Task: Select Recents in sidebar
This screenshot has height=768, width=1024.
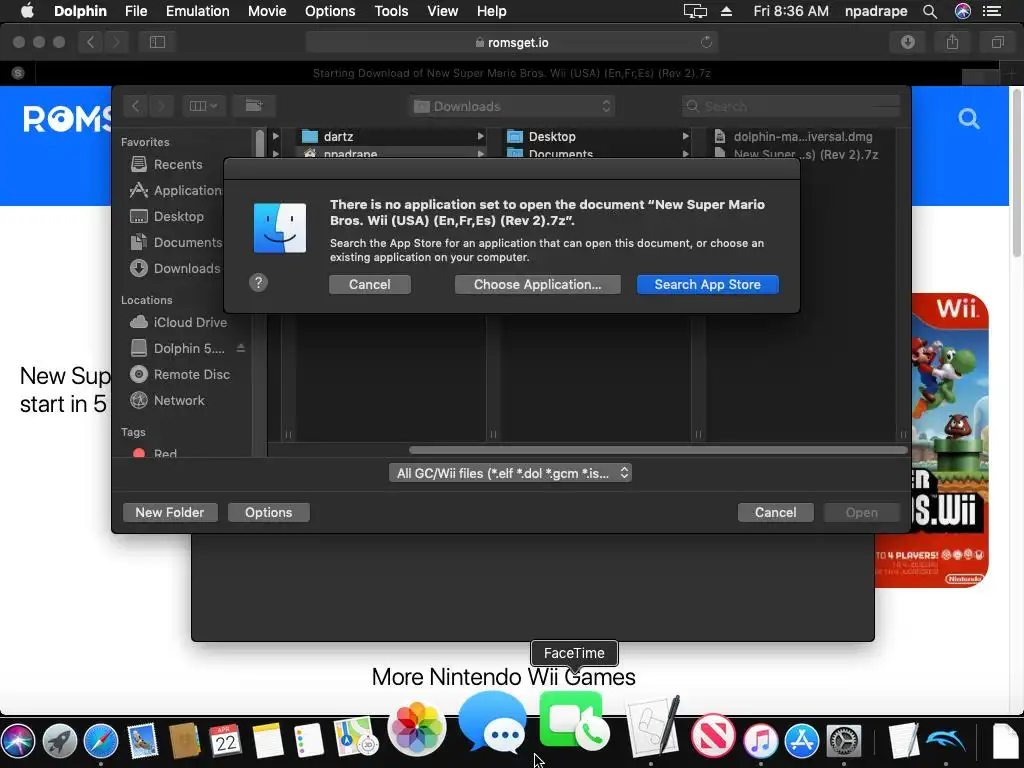Action: click(178, 165)
